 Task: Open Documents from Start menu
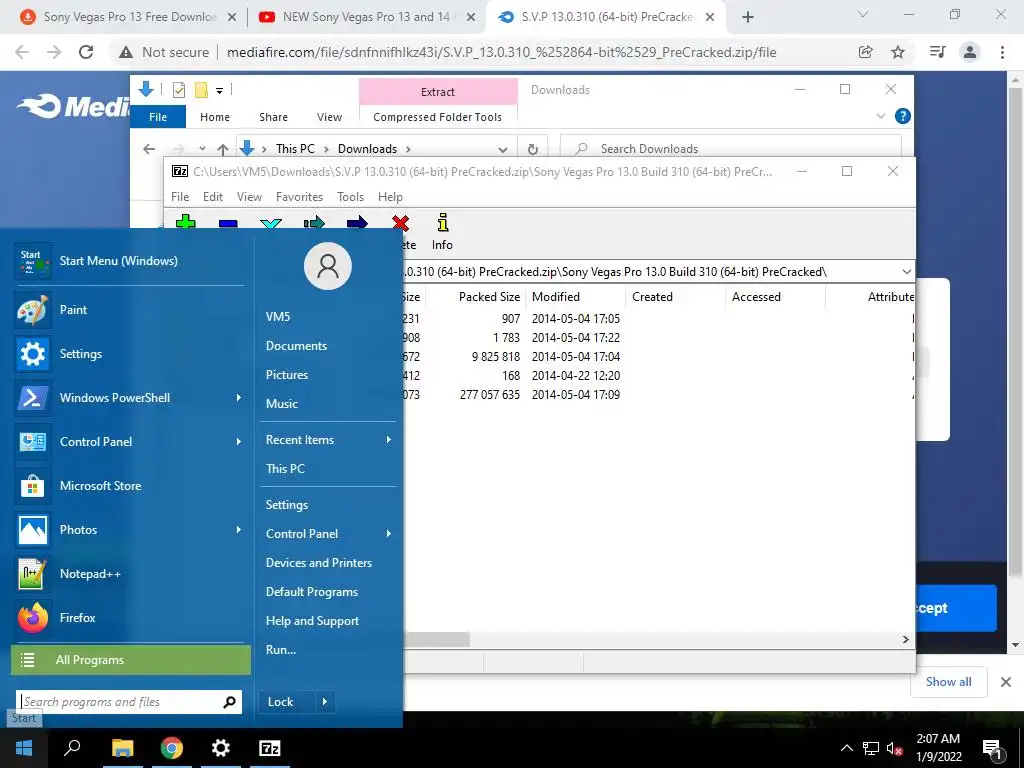click(x=296, y=346)
